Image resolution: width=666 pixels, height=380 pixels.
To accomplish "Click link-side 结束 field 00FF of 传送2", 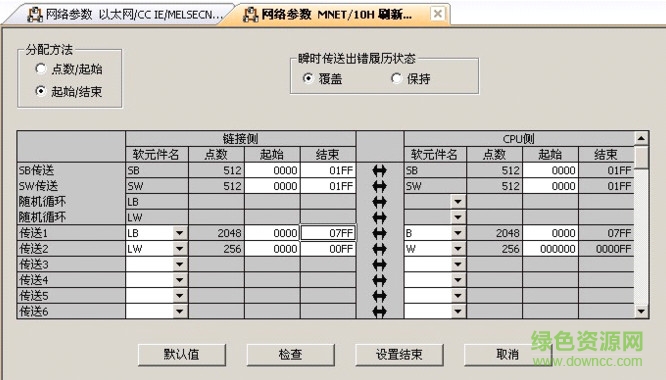I will click(328, 249).
